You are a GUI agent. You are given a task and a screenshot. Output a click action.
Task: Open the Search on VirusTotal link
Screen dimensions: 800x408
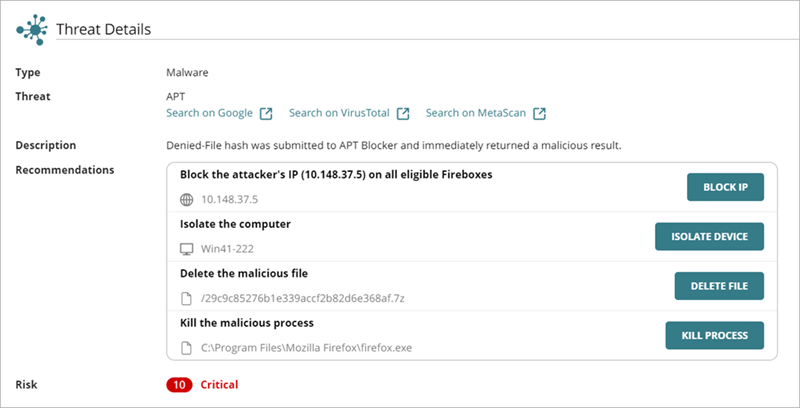[340, 113]
